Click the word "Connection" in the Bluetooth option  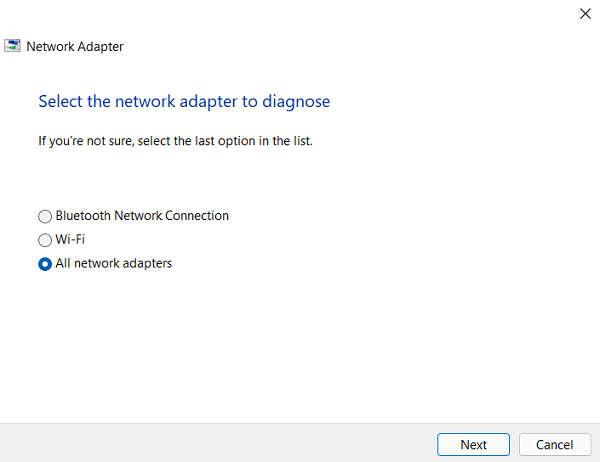(199, 216)
